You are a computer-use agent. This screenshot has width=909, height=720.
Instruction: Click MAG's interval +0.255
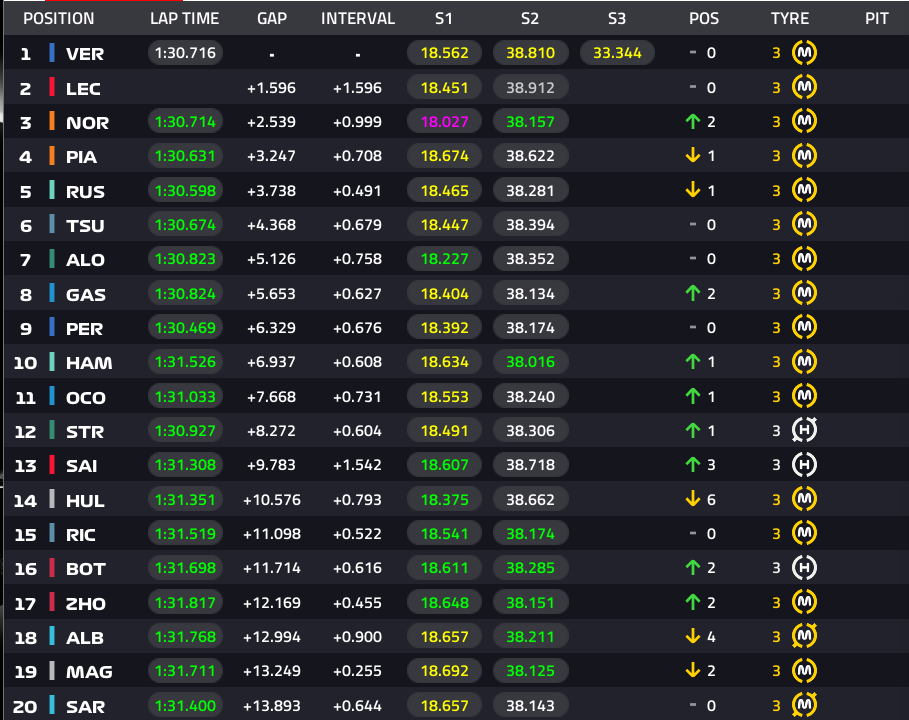[x=357, y=671]
